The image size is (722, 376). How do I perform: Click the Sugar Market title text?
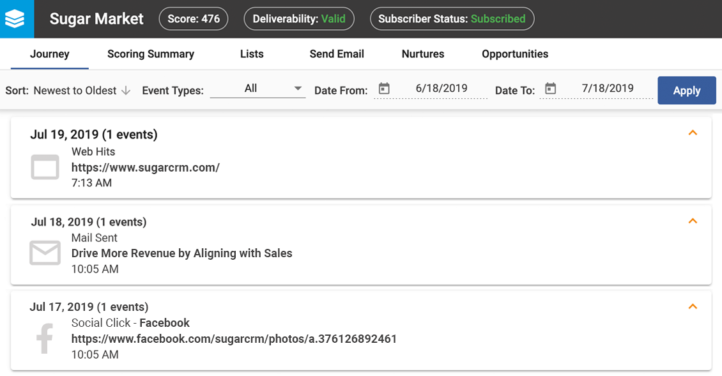(96, 19)
